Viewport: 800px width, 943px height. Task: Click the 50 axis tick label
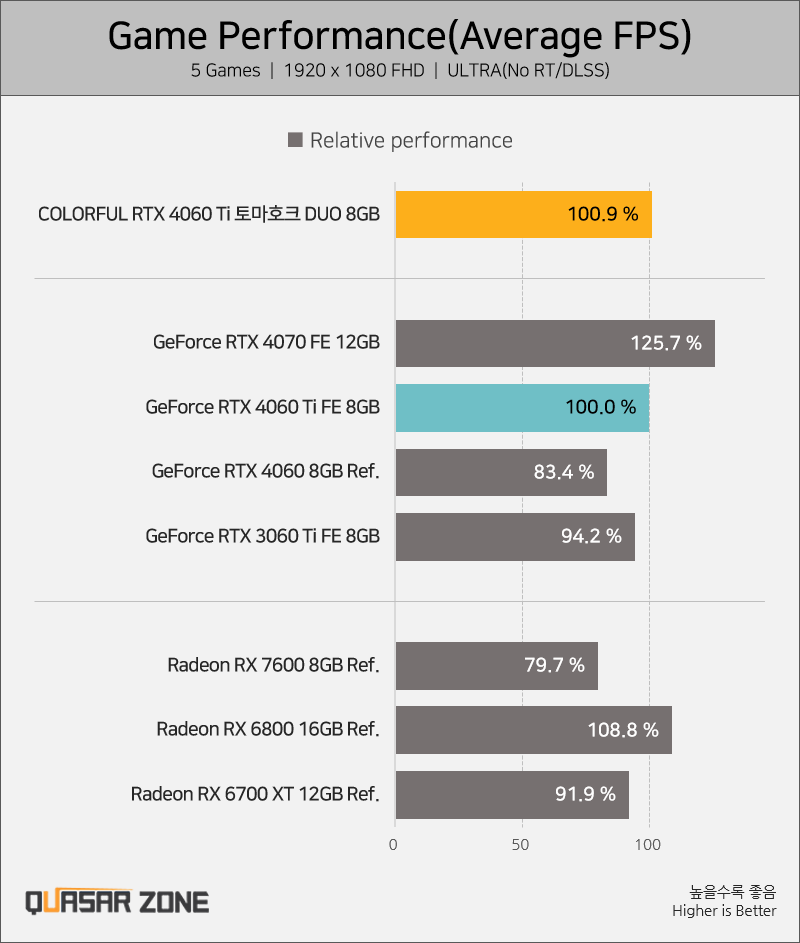[x=521, y=844]
